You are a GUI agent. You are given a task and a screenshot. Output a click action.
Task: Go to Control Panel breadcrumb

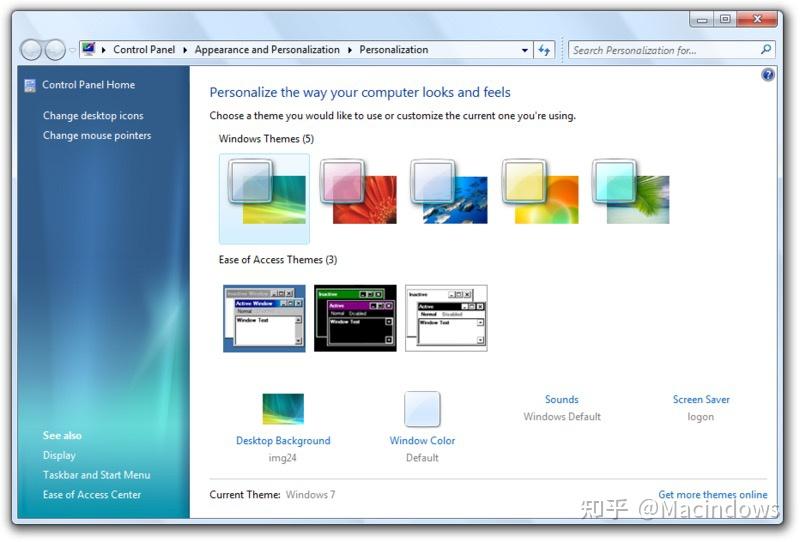coord(144,50)
